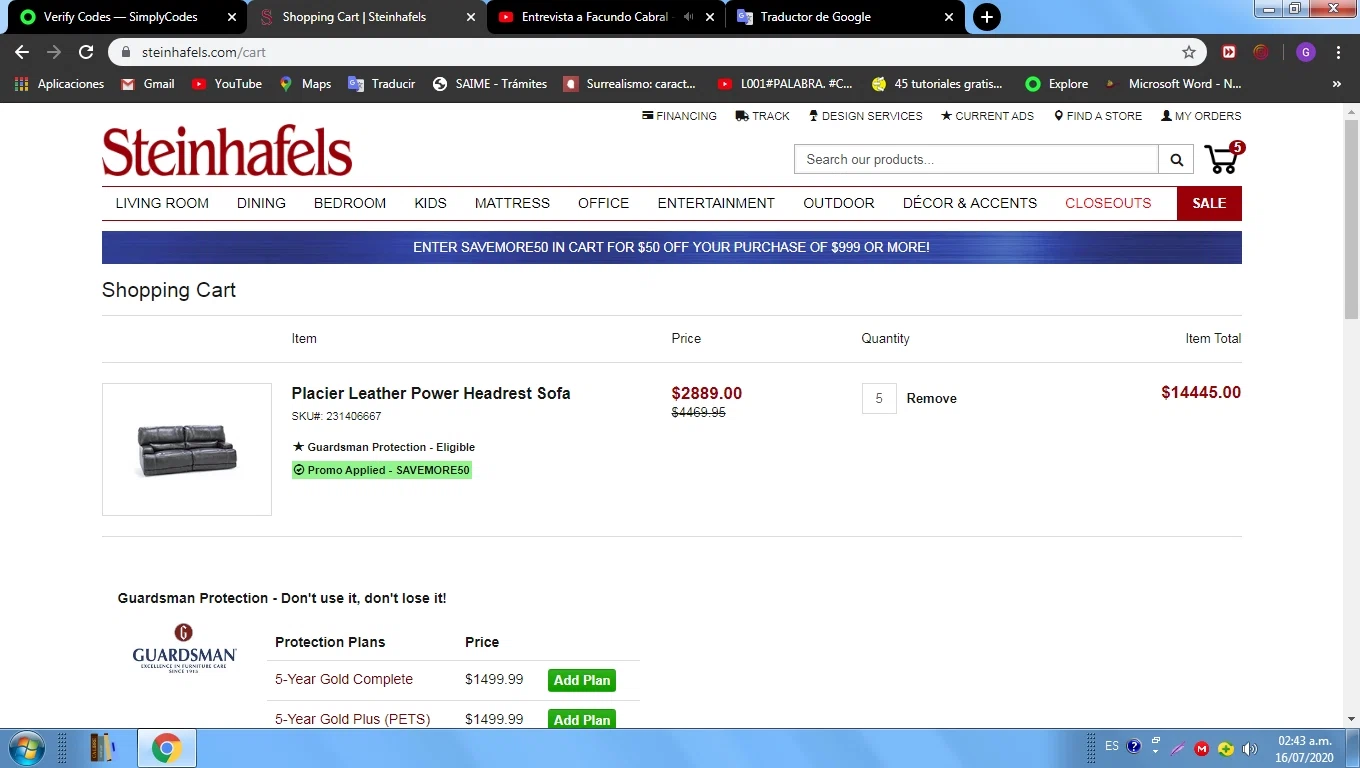Click the Promo Applied - SAVEMORE50 badge
Screen dimensions: 1360x768
point(382,470)
